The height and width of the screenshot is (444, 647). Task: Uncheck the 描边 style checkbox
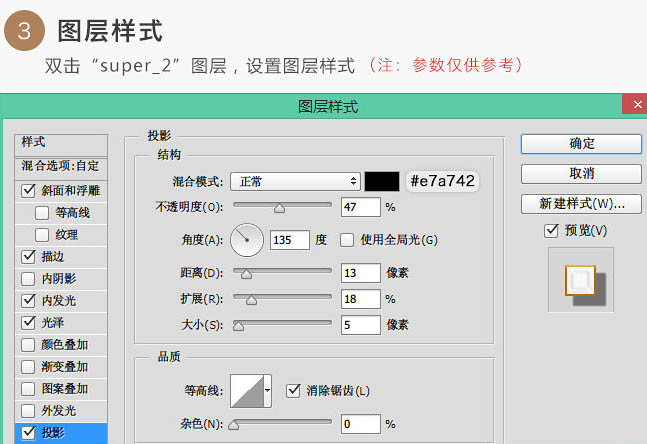pos(28,257)
